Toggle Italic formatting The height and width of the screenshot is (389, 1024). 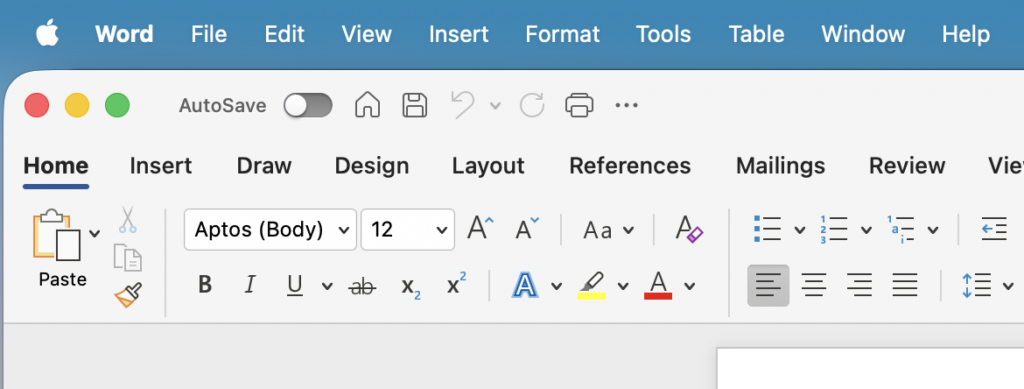coord(249,285)
